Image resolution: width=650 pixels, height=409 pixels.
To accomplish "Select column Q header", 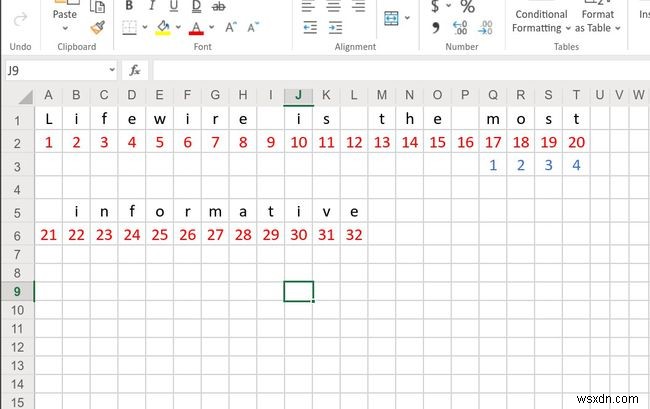I will point(493,95).
